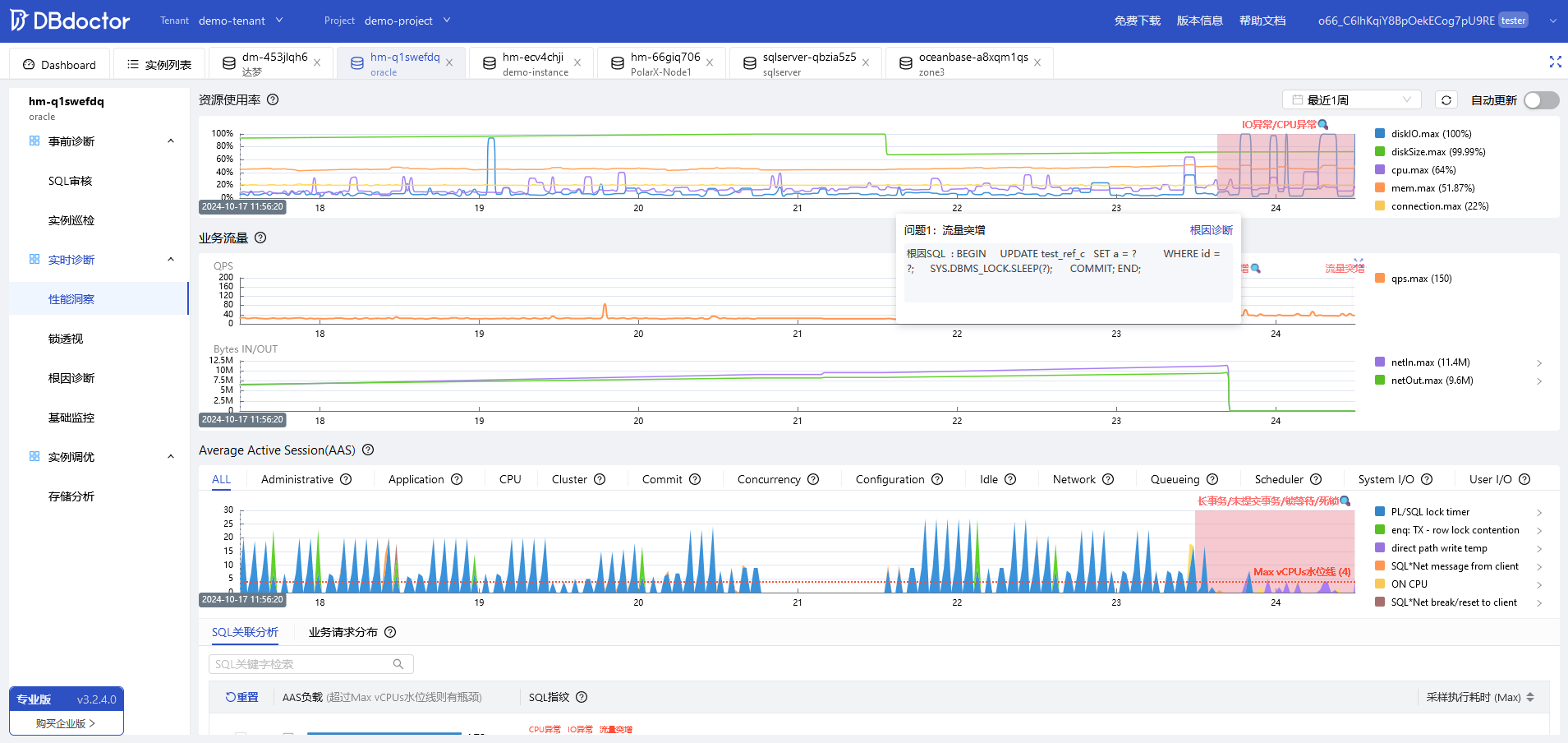This screenshot has height=743, width=1568.
Task: Select the Administrative wait class tab
Action: 297,479
